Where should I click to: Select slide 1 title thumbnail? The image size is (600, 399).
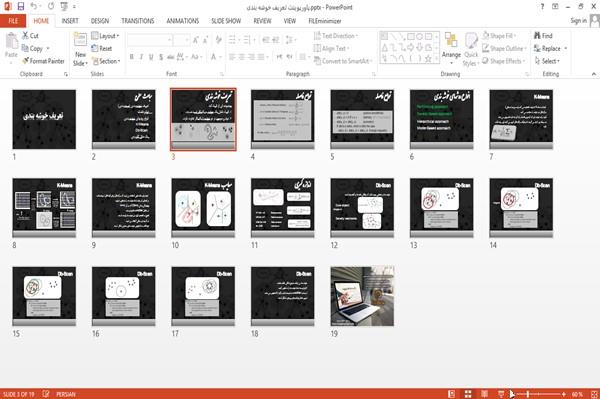44,119
